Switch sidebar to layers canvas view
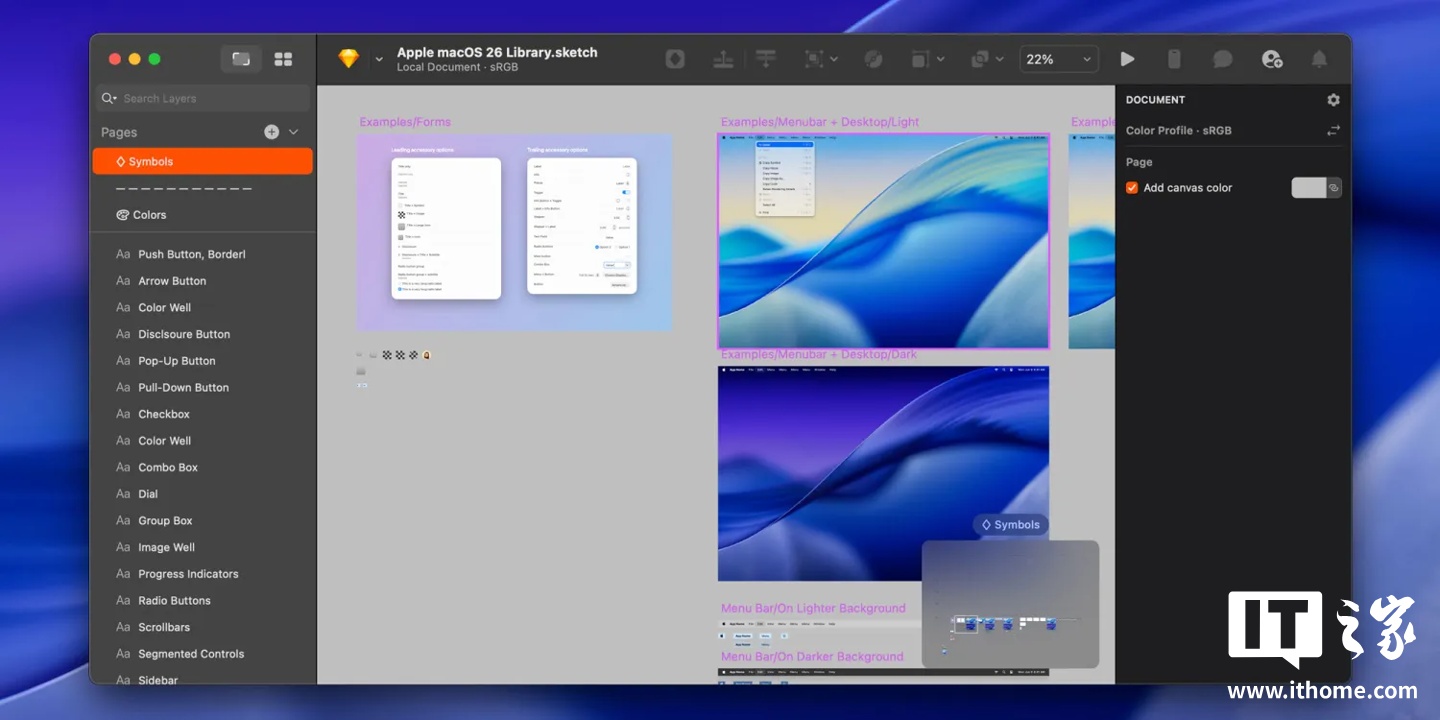The height and width of the screenshot is (720, 1440). (241, 59)
